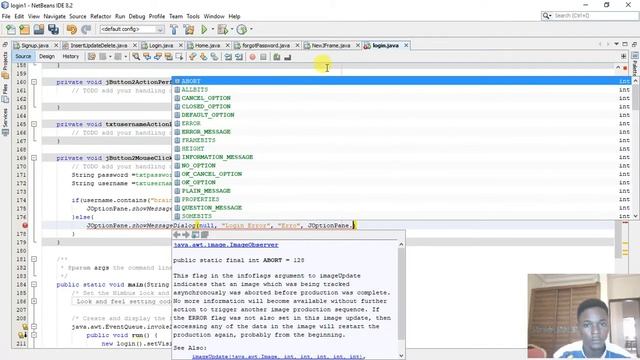Image resolution: width=640 pixels, height=360 pixels.
Task: Select ERROR_MESSAGE from completion list
Action: [402, 132]
